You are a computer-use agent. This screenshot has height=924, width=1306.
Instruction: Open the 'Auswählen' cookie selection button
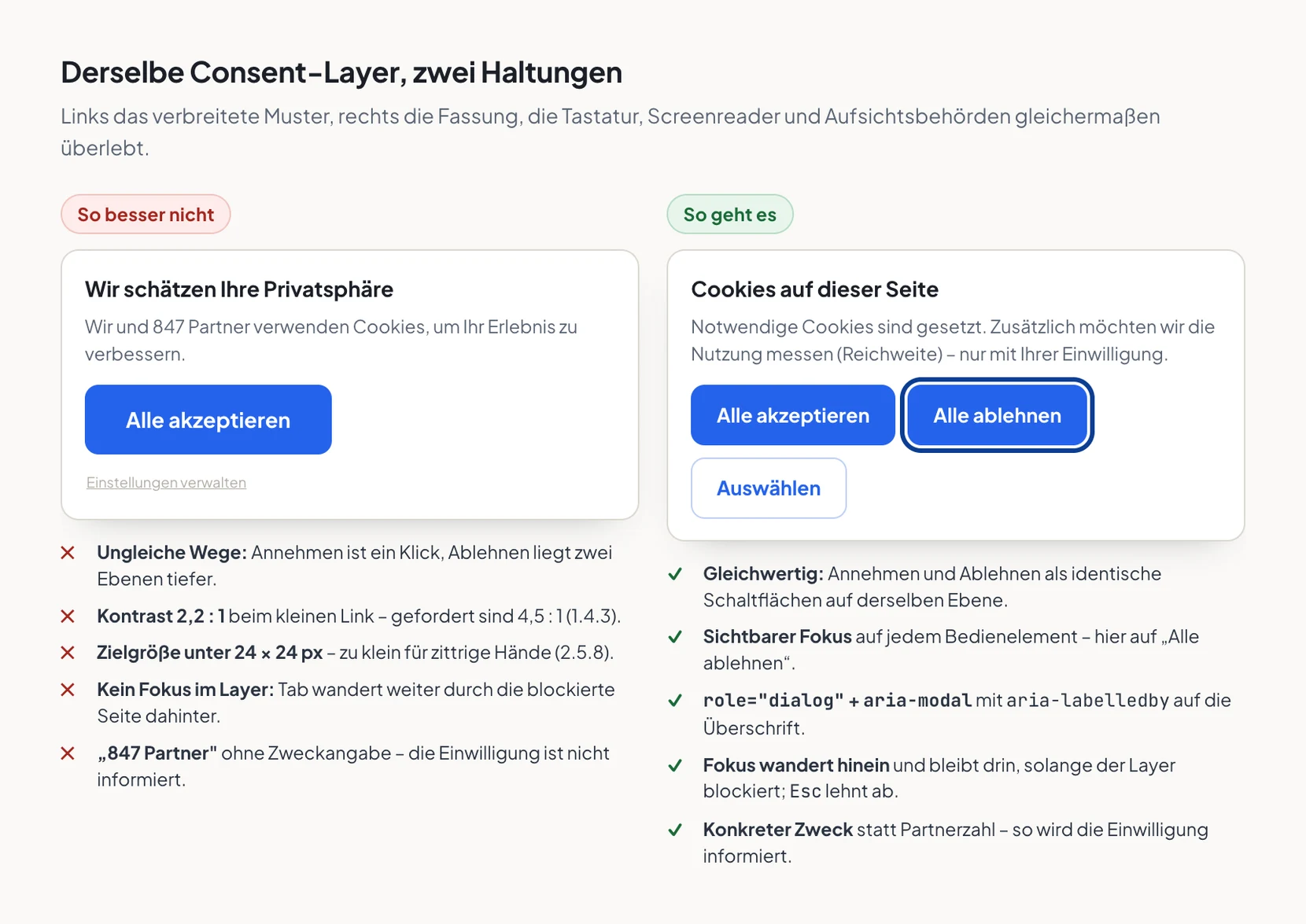tap(769, 488)
